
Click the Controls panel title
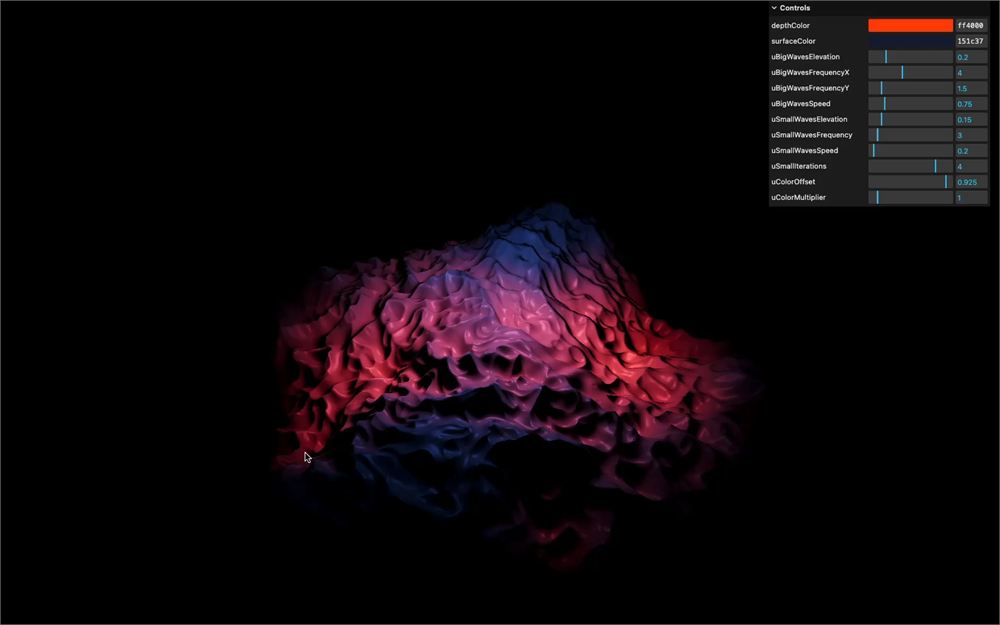click(x=795, y=8)
